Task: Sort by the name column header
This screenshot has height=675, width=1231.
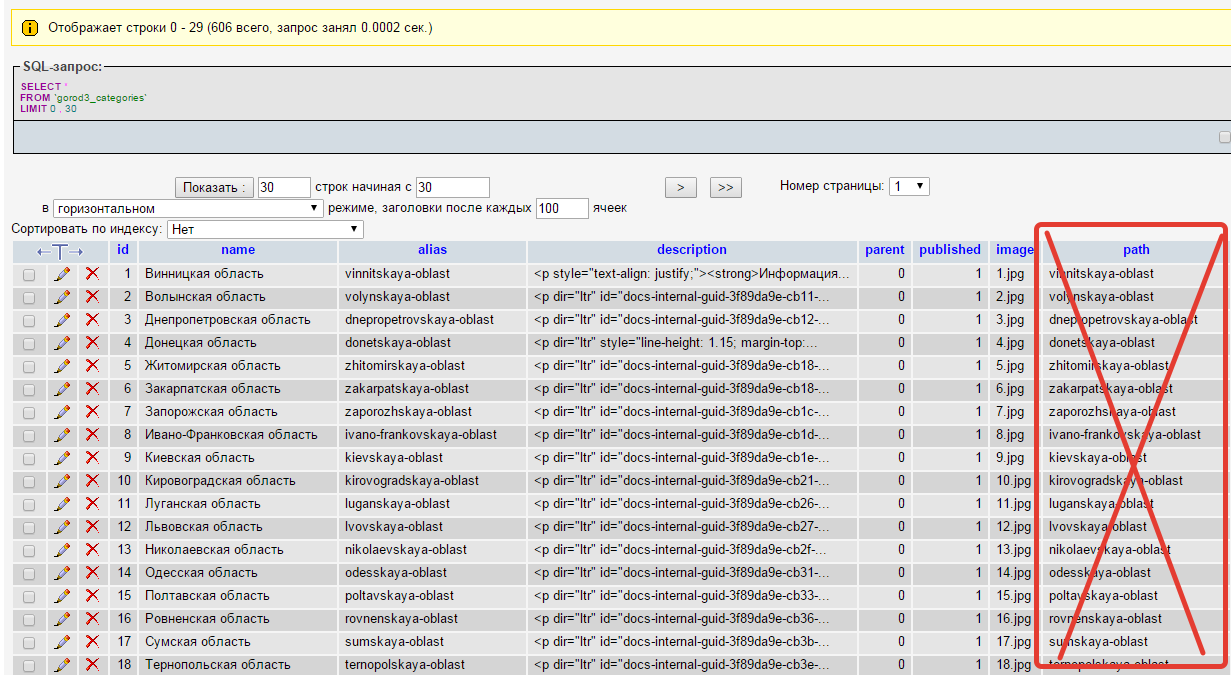Action: coord(238,250)
